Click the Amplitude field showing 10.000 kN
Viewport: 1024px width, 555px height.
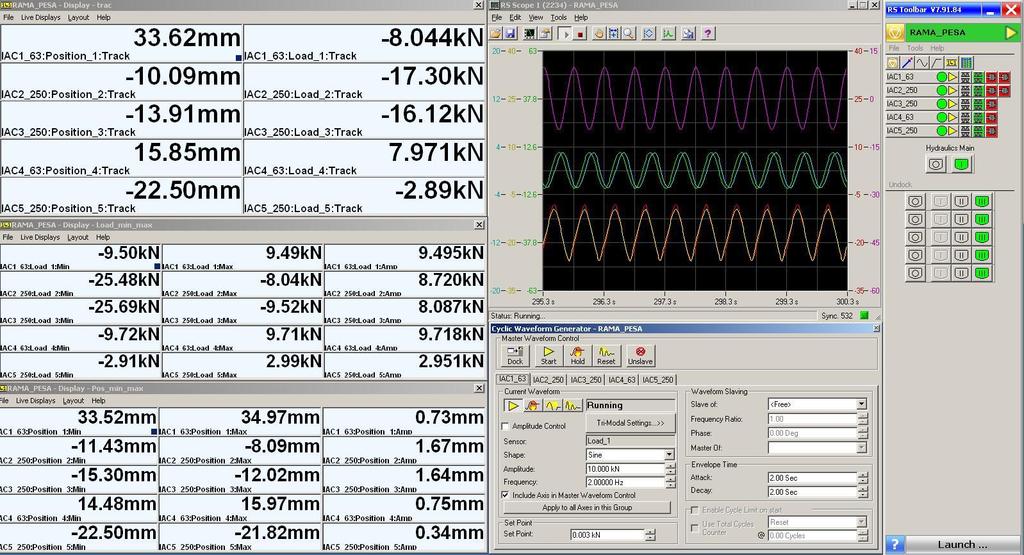coord(625,469)
